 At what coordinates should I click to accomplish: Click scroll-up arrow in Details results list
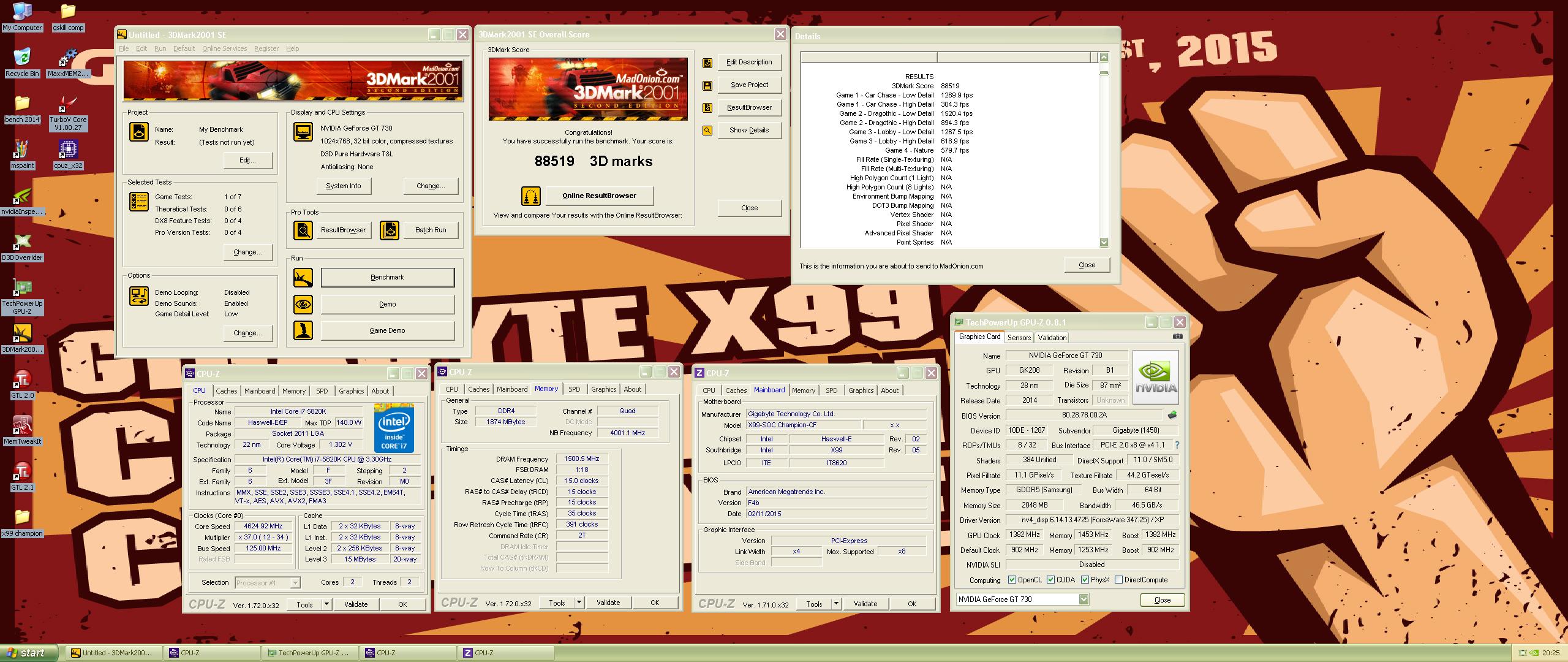[x=1104, y=58]
